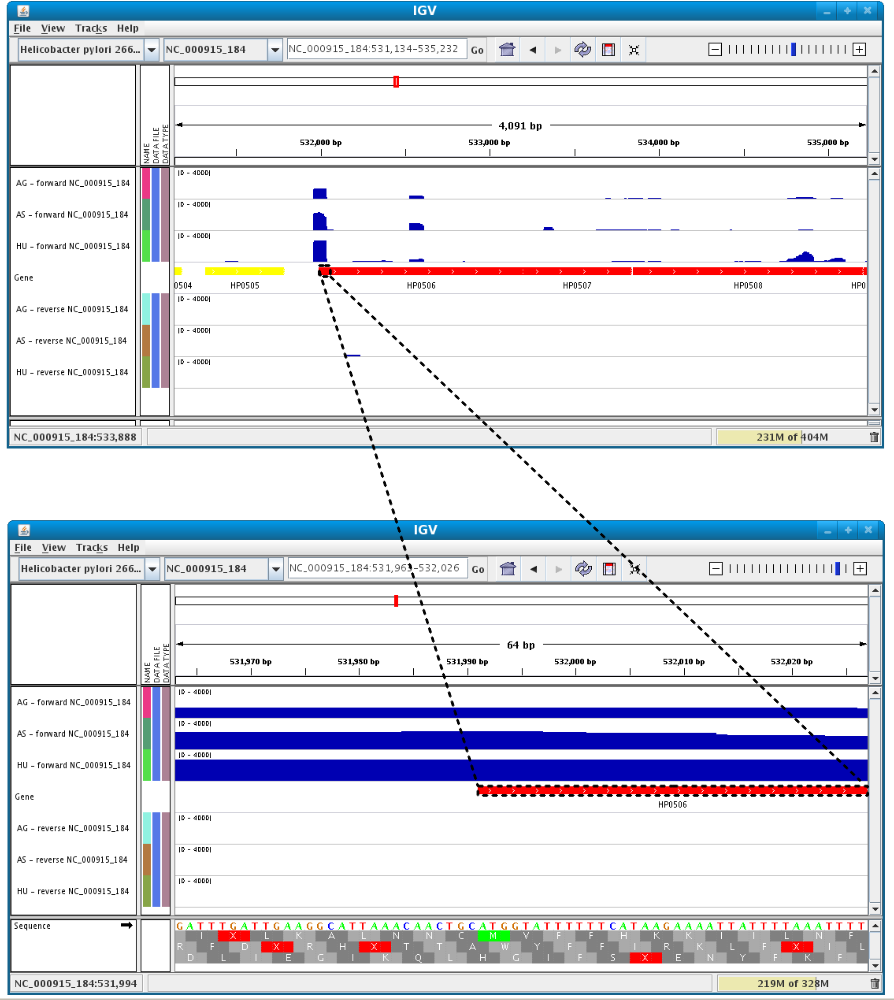894x1000 pixels.
Task: Click zoom-out minus button in upper IGV window
Action: click(715, 50)
